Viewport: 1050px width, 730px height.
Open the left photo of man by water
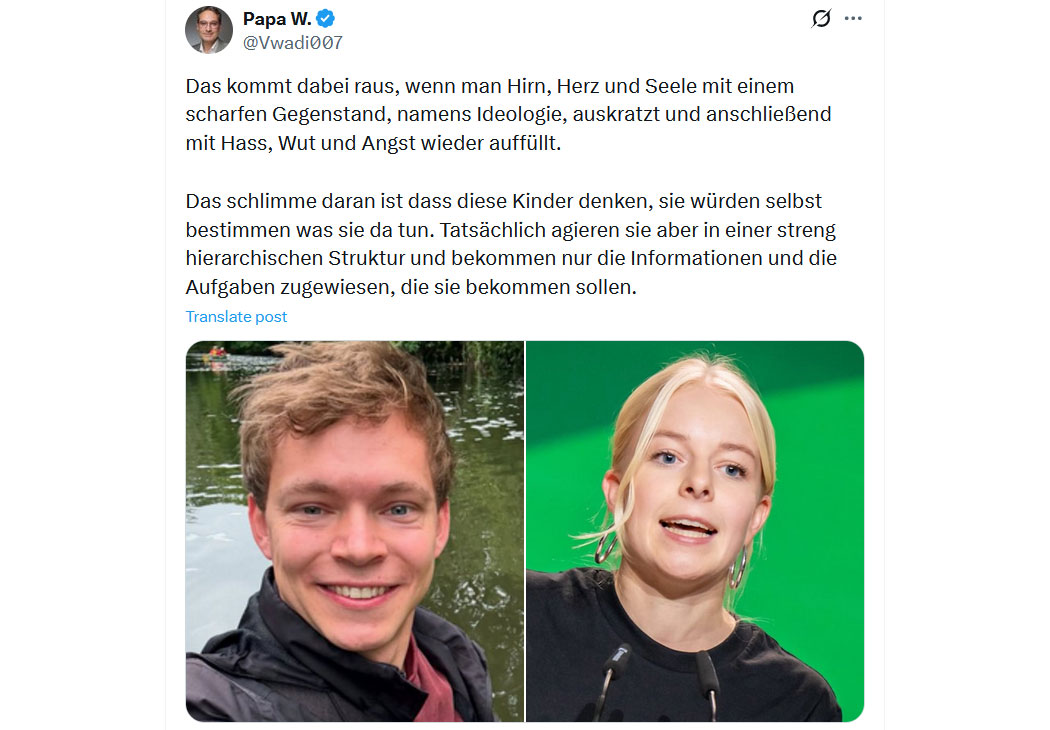(355, 531)
